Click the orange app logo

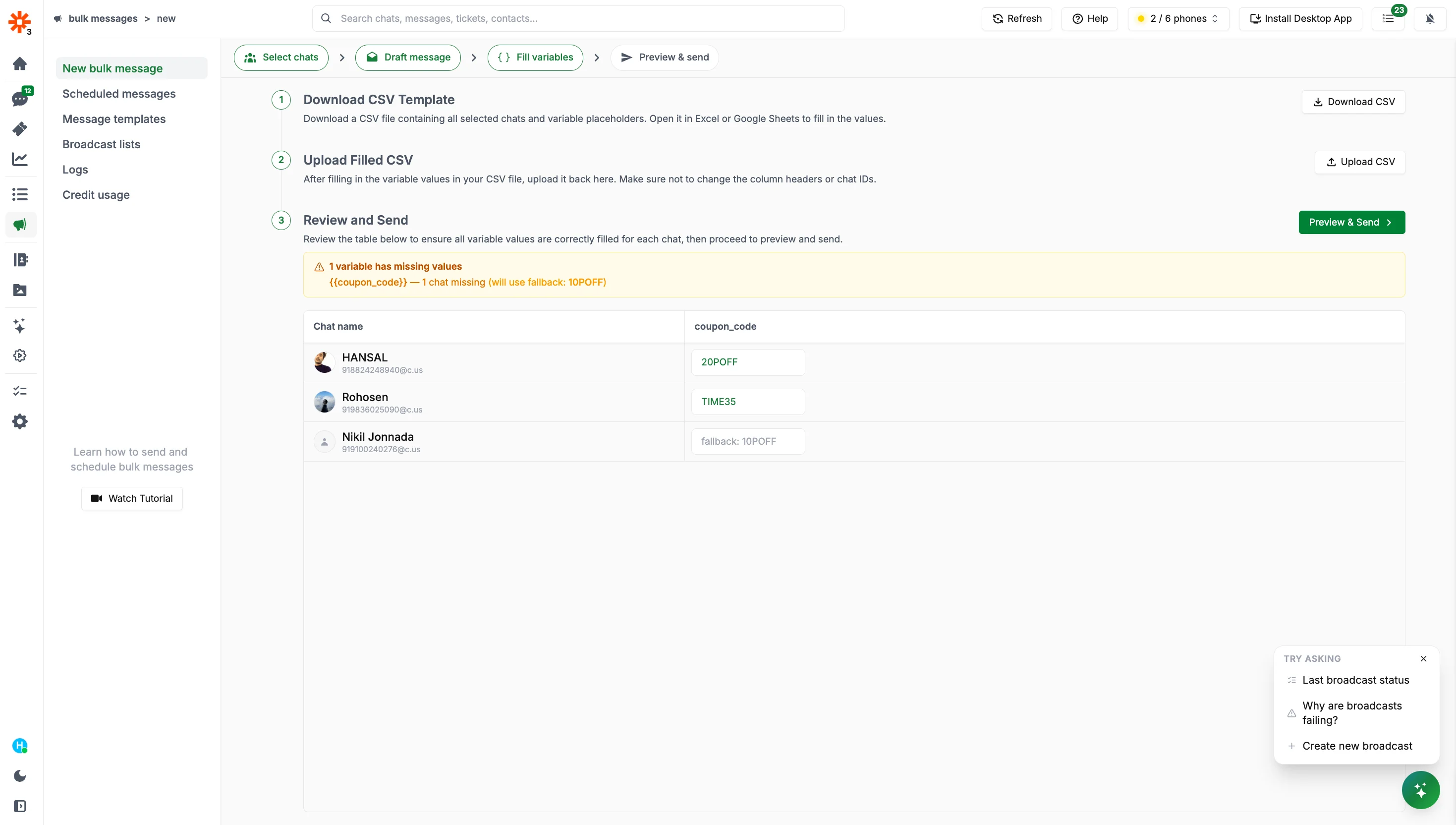20,21
